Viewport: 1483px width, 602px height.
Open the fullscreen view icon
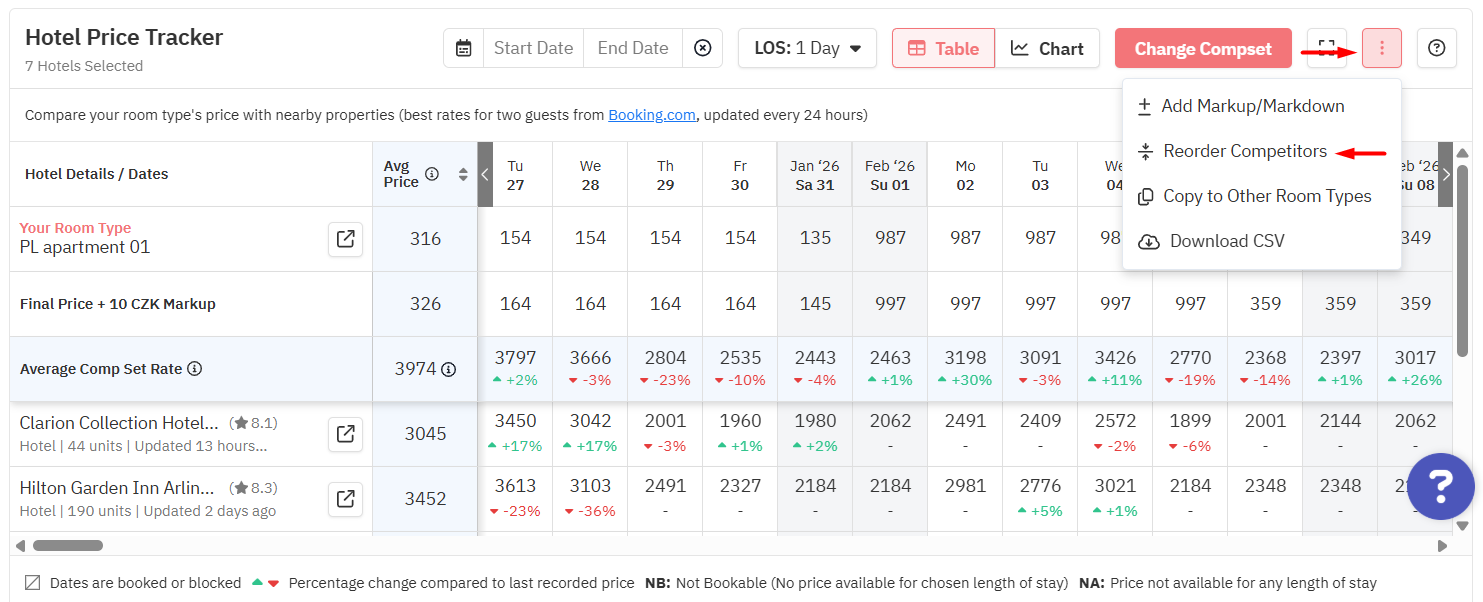pyautogui.click(x=1326, y=48)
